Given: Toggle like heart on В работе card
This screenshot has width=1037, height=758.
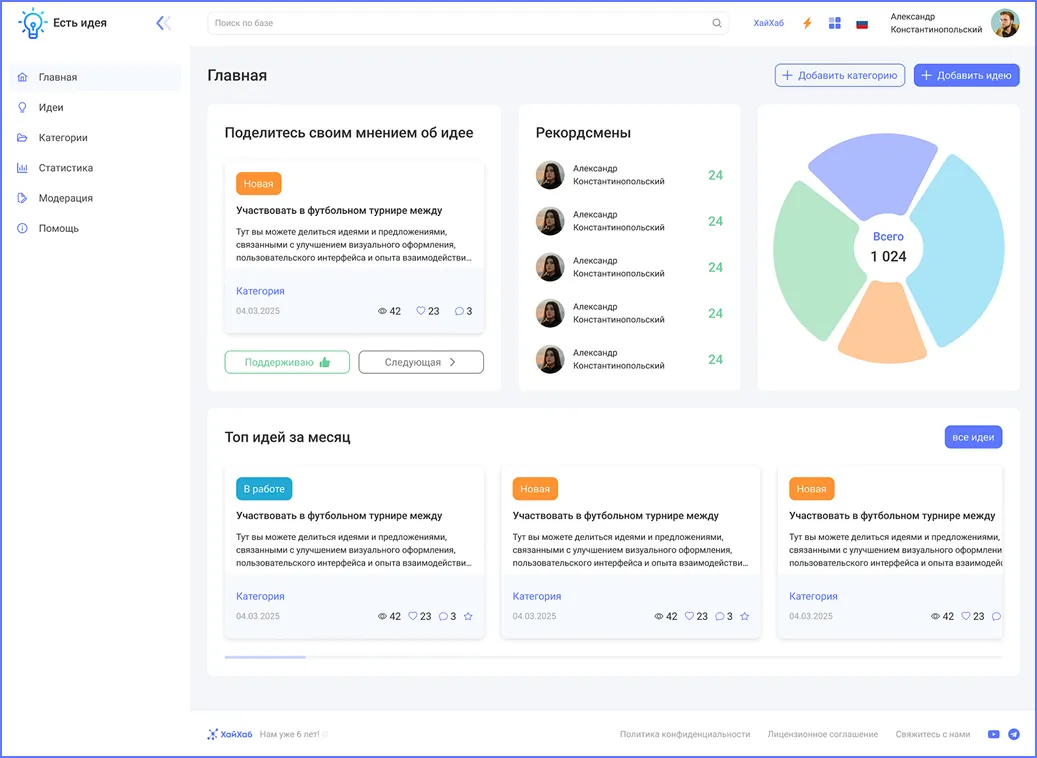Looking at the screenshot, I should (413, 616).
